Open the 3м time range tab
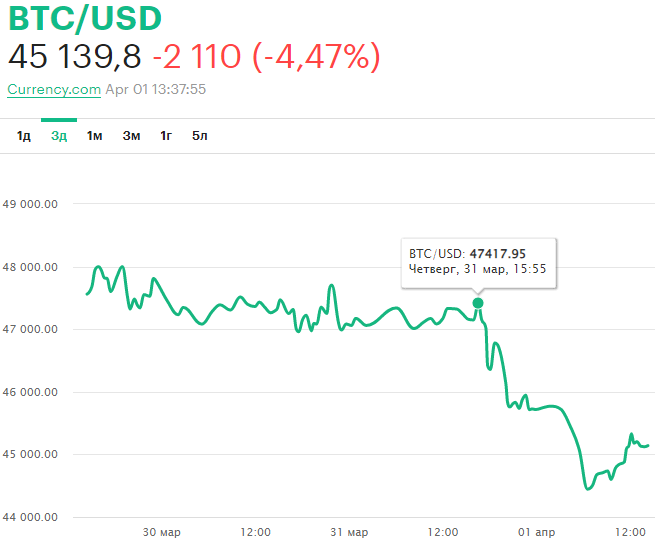The height and width of the screenshot is (552, 655). click(132, 136)
